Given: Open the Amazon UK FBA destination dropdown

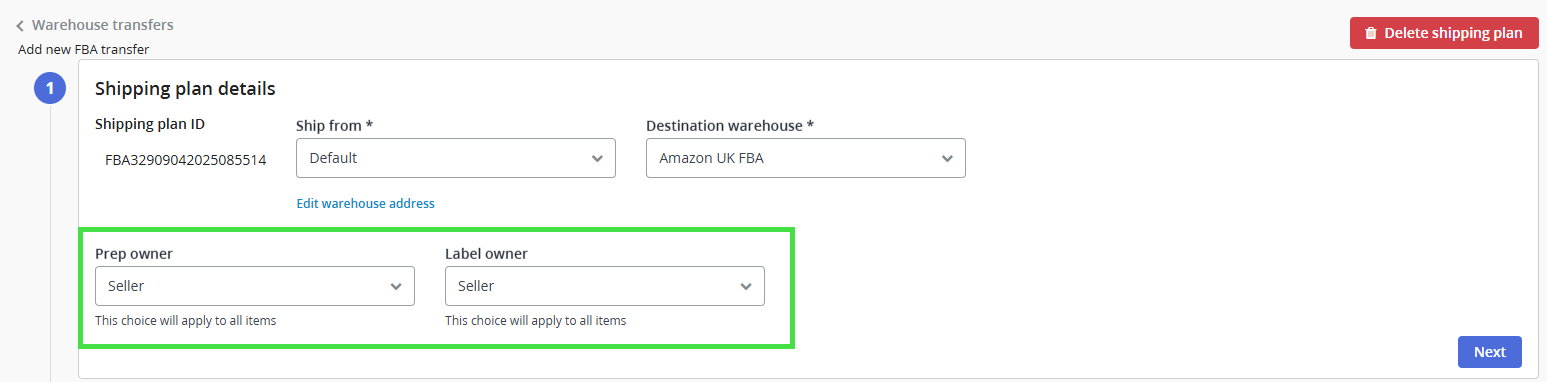Looking at the screenshot, I should (806, 158).
